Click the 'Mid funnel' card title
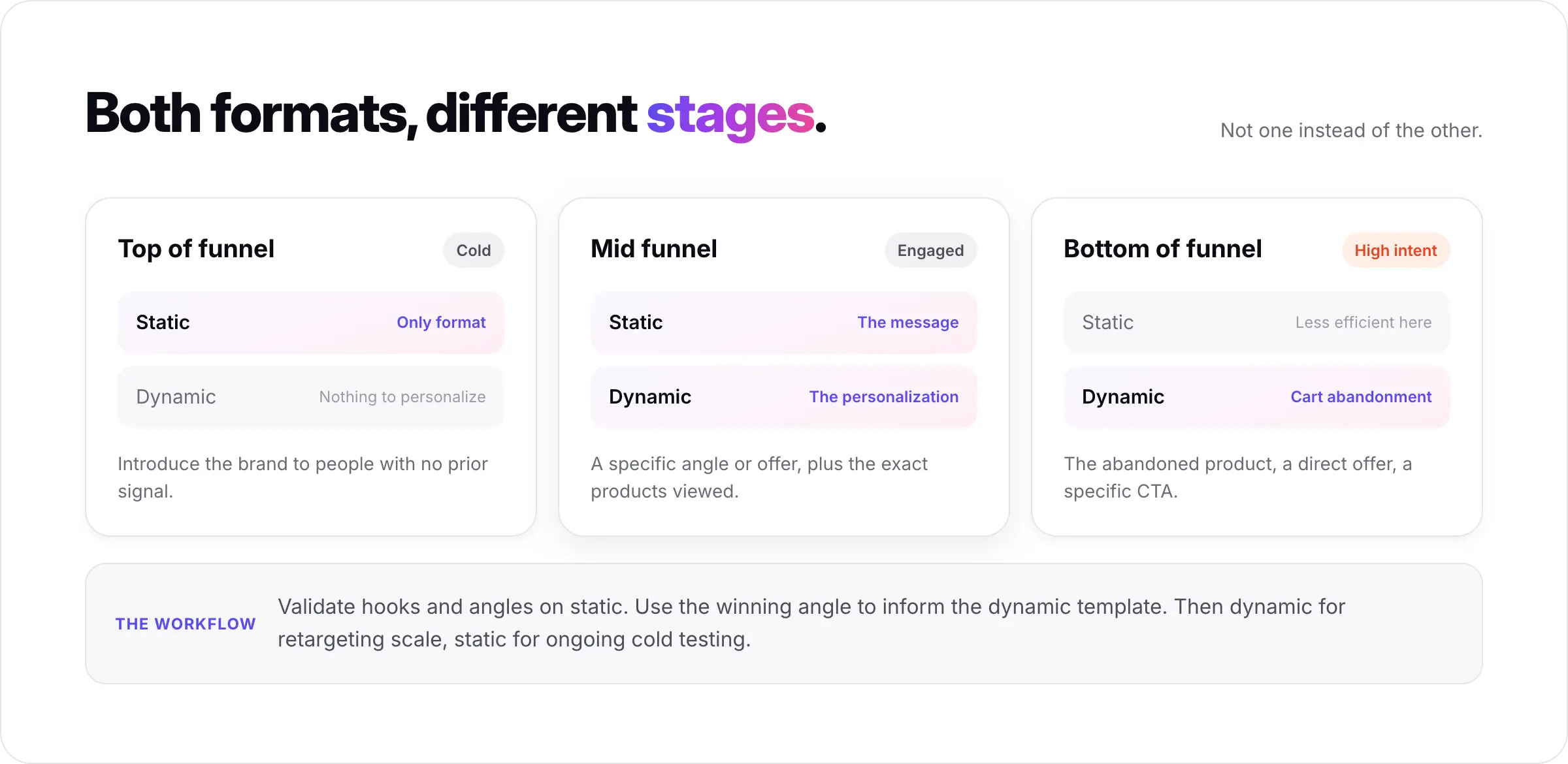The height and width of the screenshot is (764, 1568). [654, 249]
